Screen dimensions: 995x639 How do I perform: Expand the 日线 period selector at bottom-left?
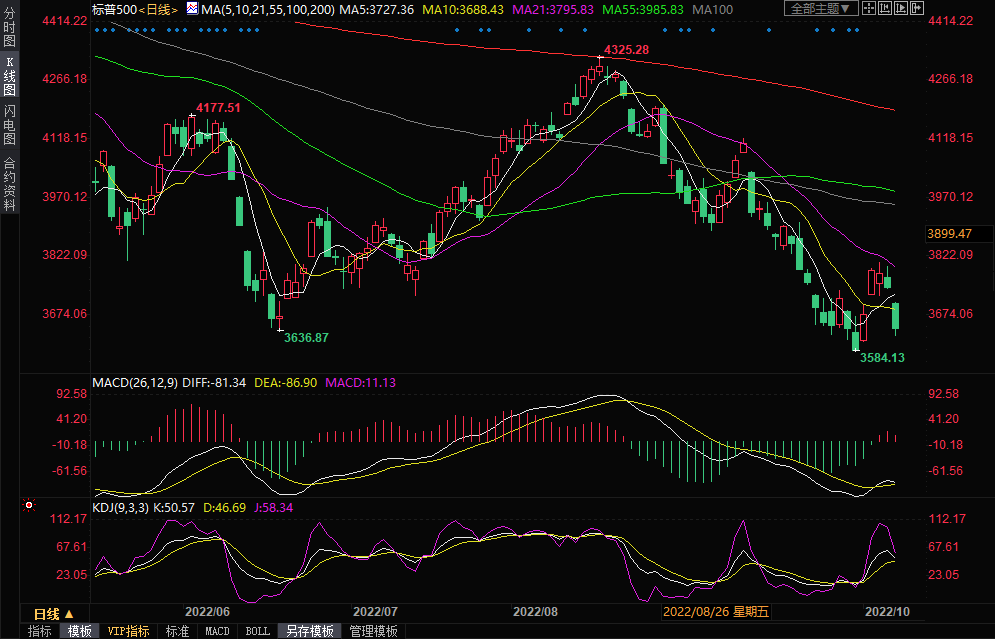[x=53, y=613]
